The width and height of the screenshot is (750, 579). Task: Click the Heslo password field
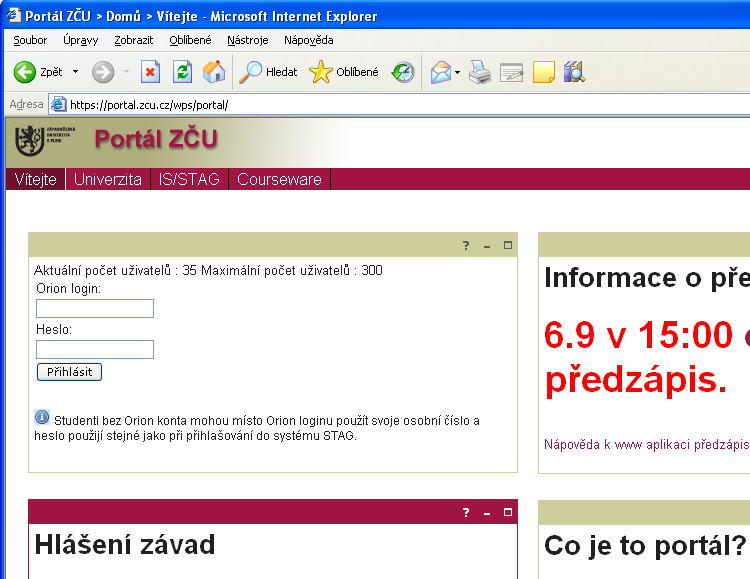(x=95, y=349)
